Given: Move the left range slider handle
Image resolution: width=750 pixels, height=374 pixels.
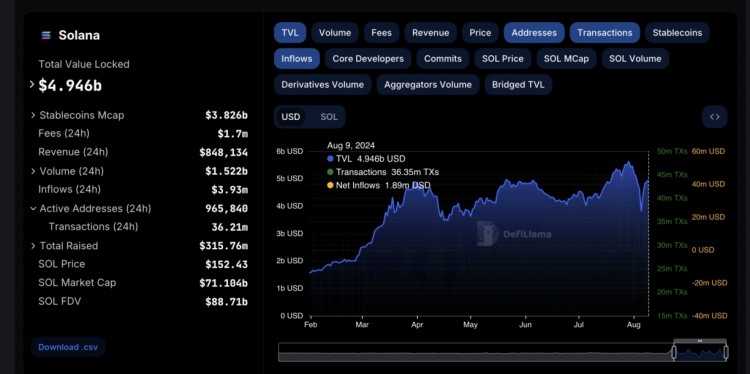Looking at the screenshot, I should tap(674, 352).
